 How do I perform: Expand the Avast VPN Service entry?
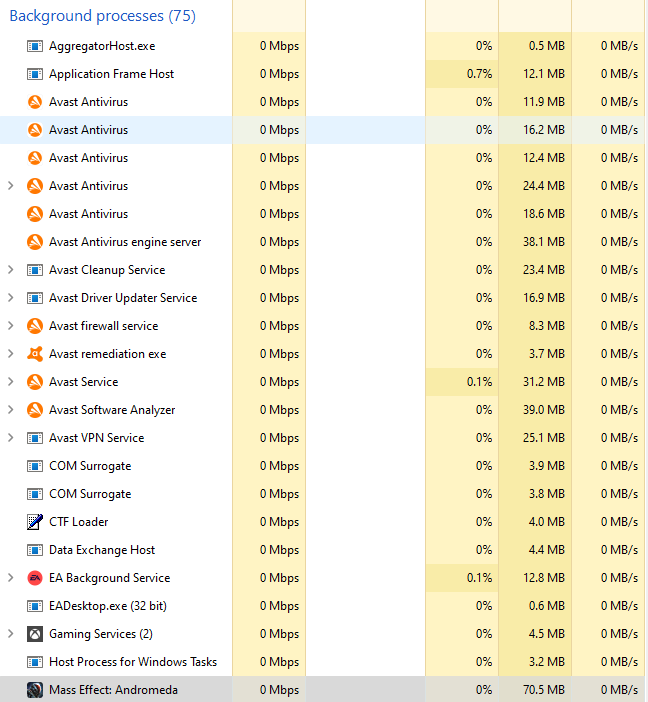(11, 438)
